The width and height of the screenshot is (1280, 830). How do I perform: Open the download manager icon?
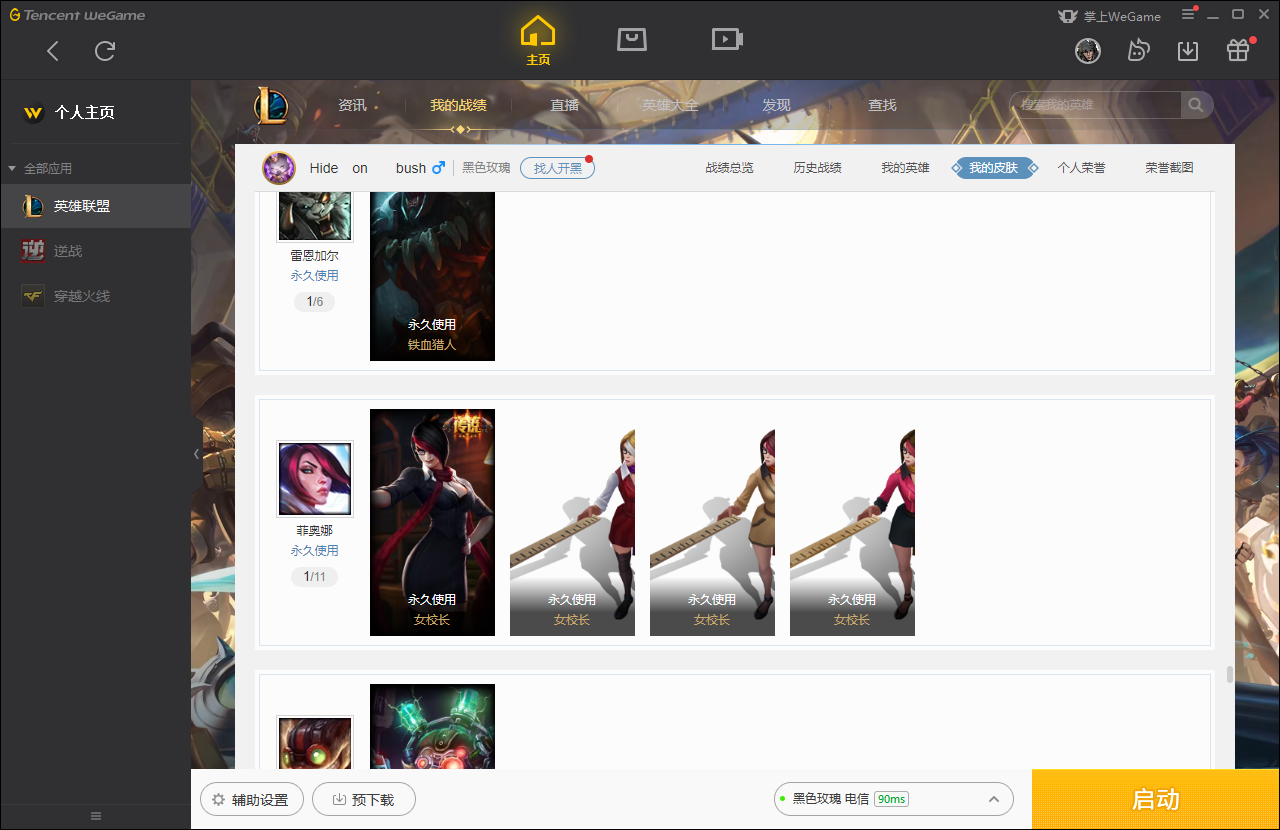pos(1188,50)
